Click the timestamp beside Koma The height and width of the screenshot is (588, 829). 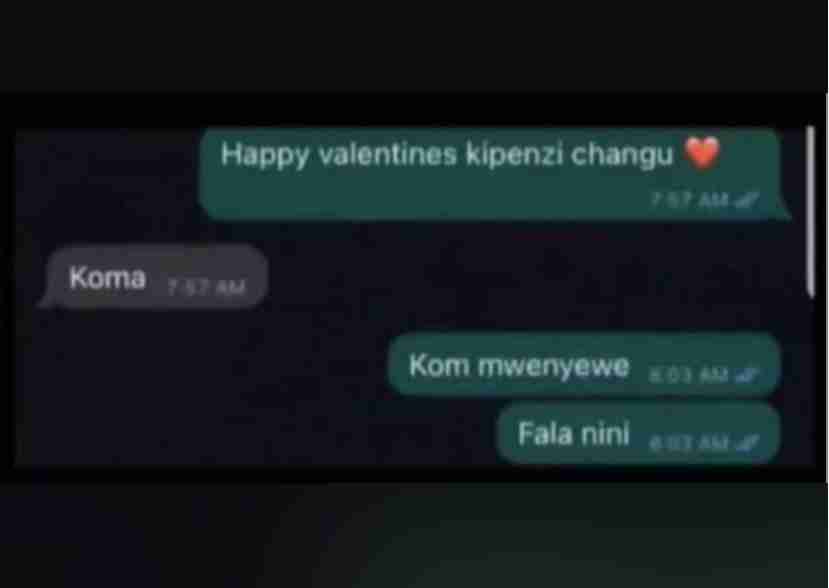[x=207, y=287]
